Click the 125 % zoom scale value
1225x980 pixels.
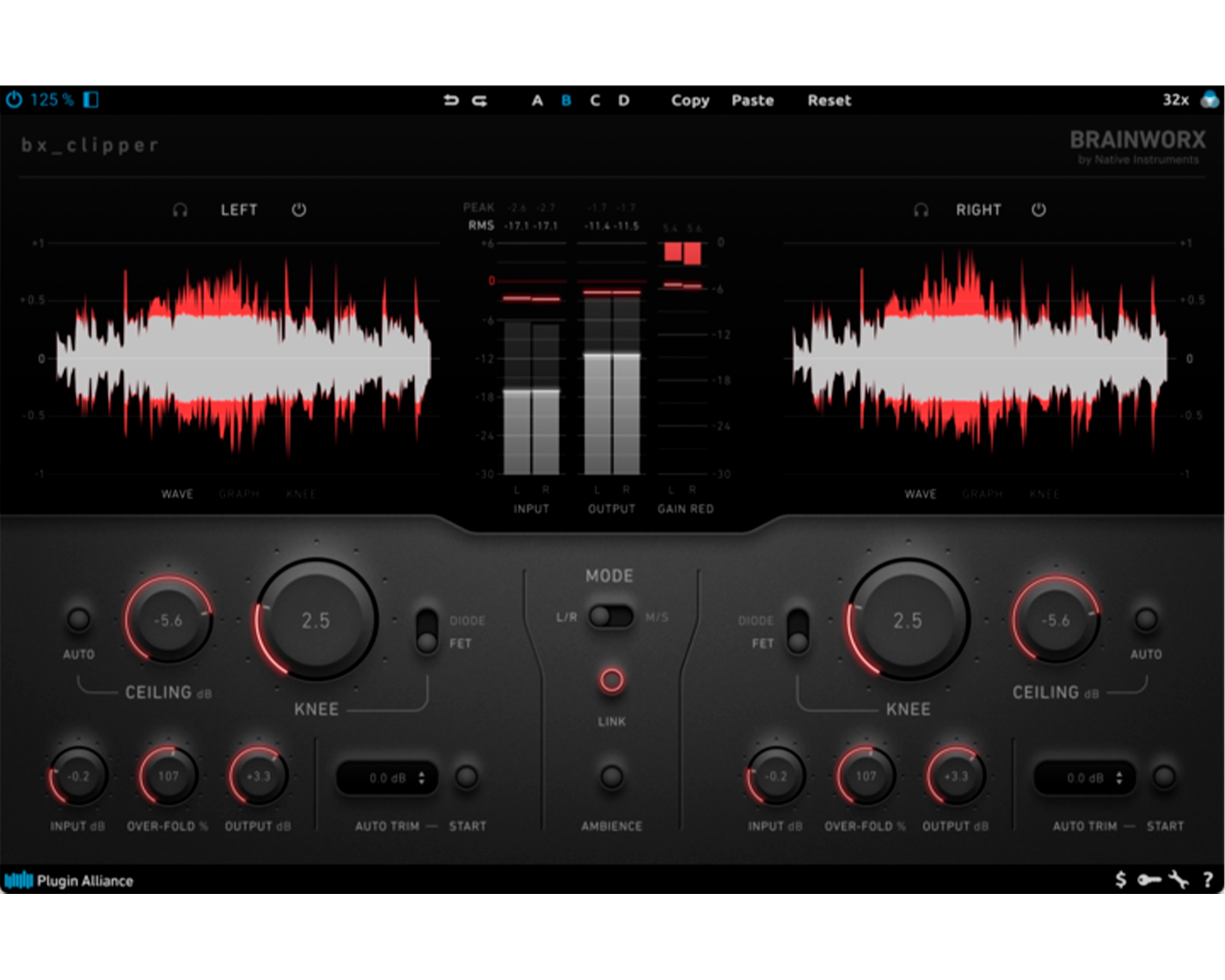[x=52, y=100]
